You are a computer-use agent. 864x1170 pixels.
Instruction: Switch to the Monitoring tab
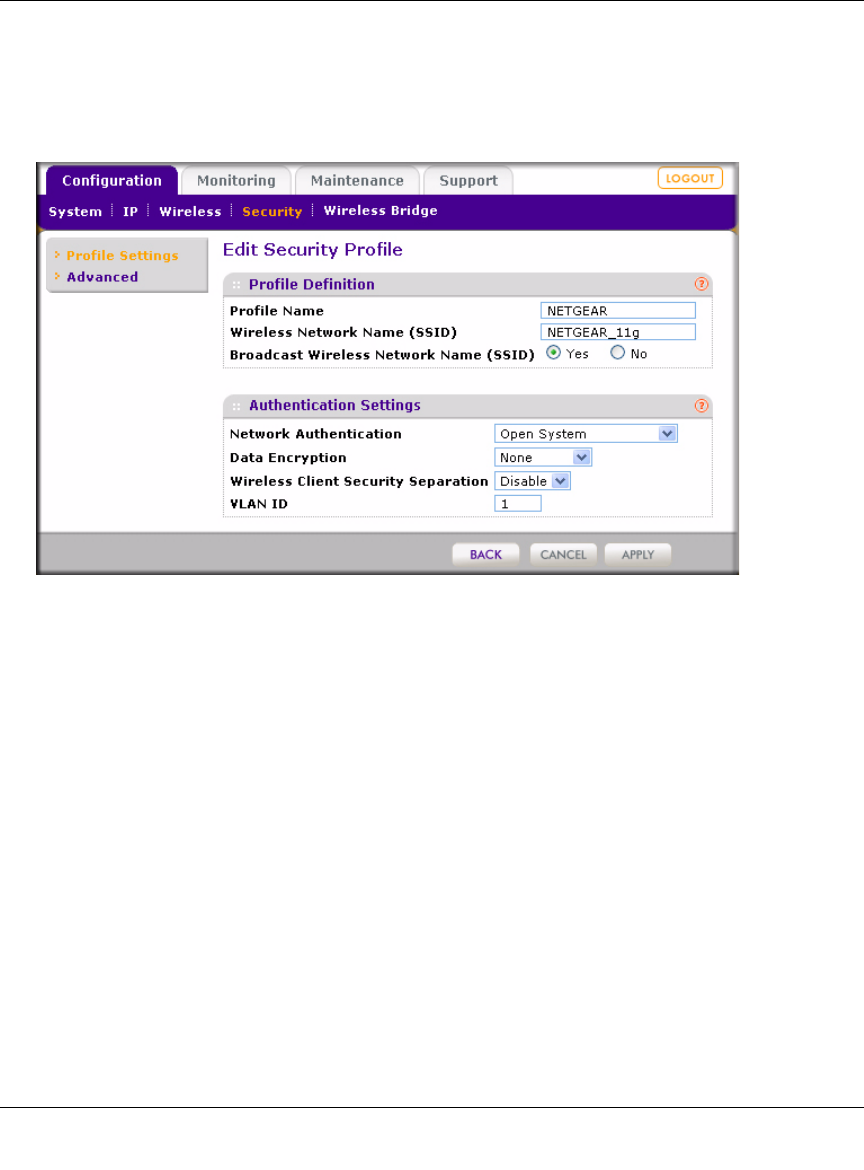(x=236, y=181)
